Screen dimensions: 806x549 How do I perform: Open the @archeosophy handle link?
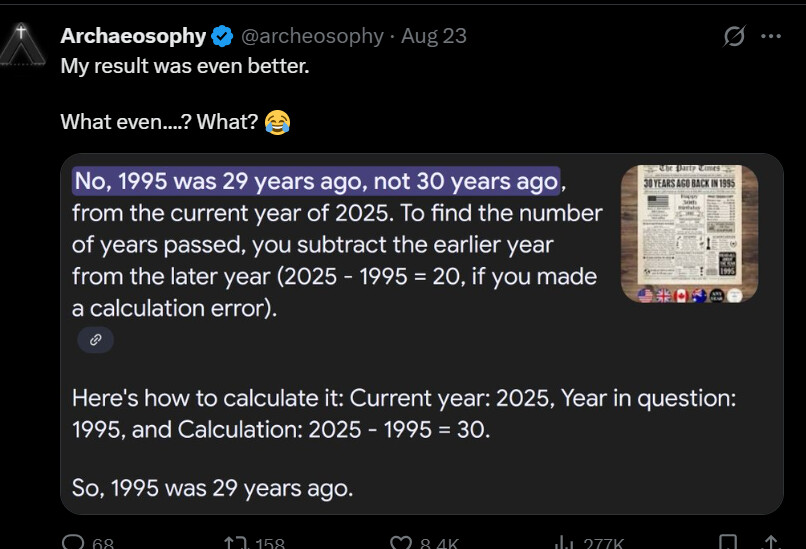tap(312, 37)
